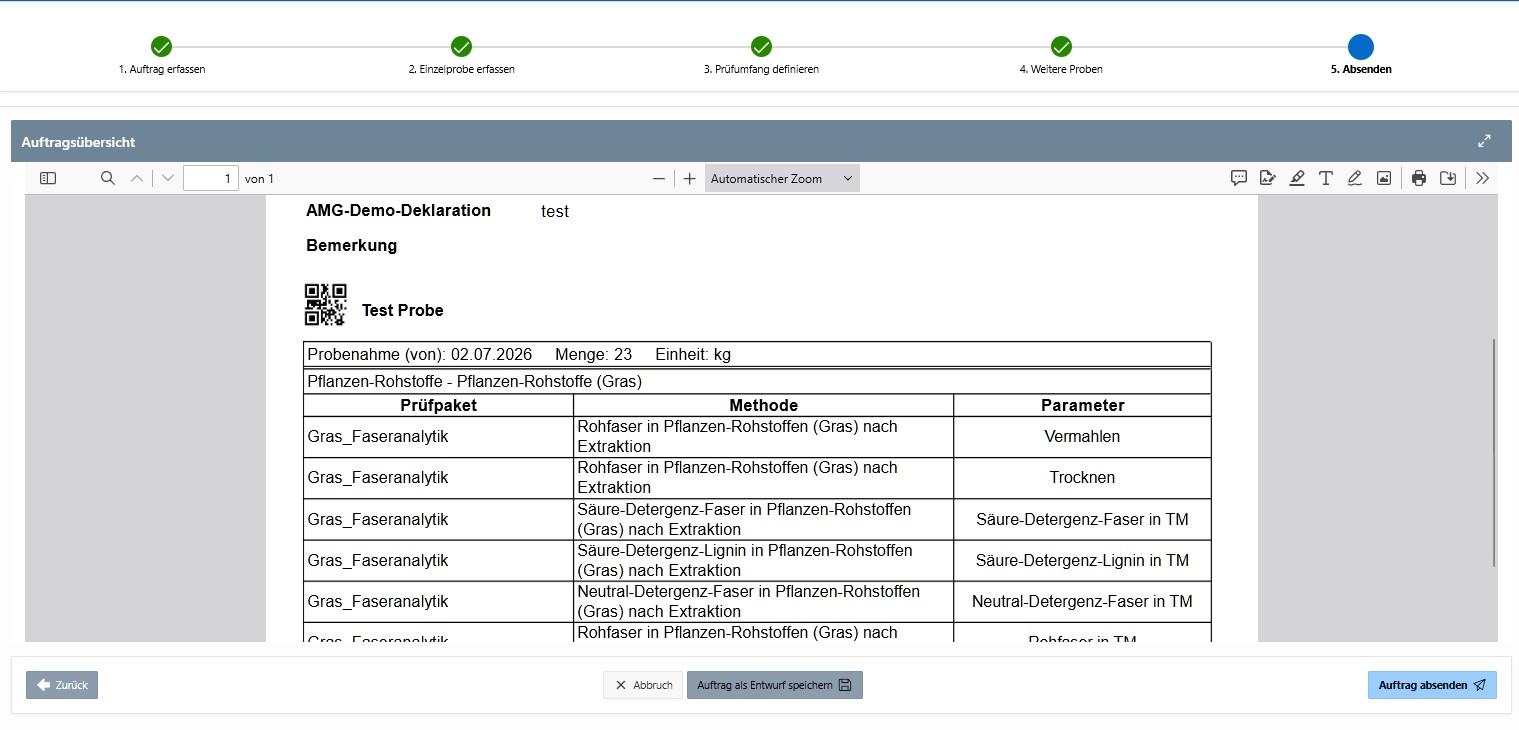The width and height of the screenshot is (1519, 730).
Task: Choose the freehand draw pen tool
Action: pyautogui.click(x=1355, y=178)
